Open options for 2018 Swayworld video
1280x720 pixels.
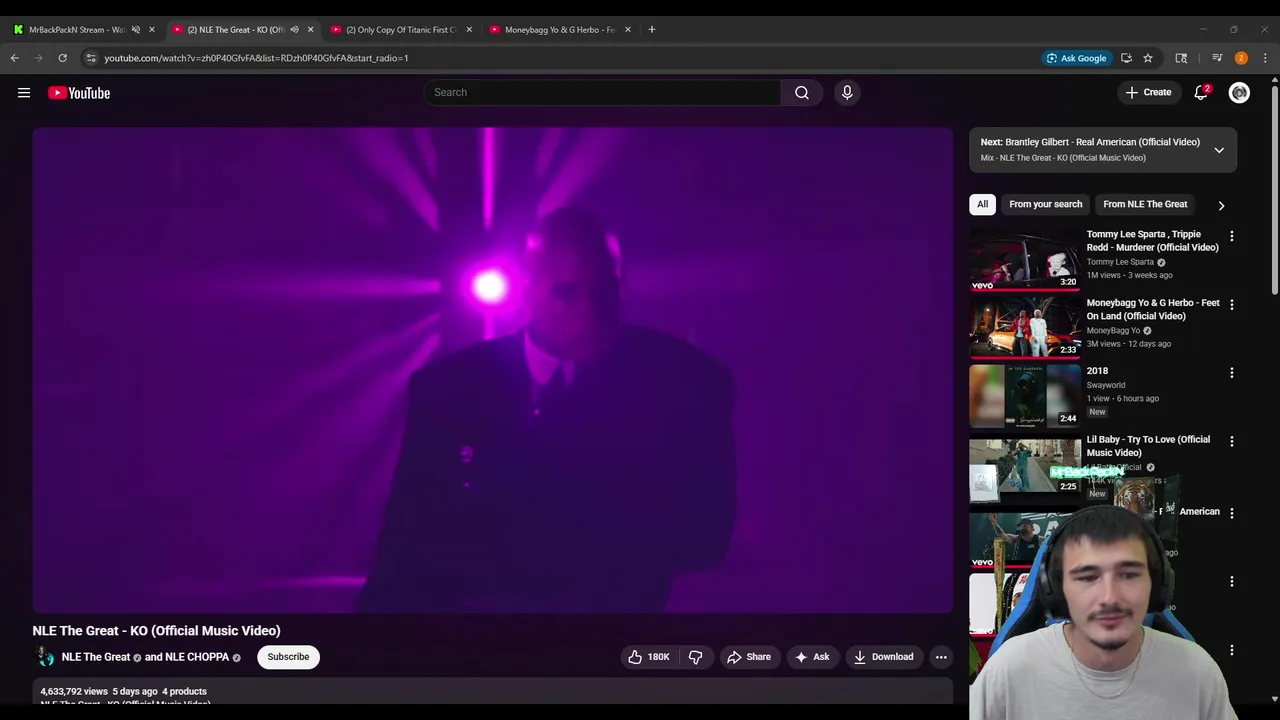point(1231,373)
